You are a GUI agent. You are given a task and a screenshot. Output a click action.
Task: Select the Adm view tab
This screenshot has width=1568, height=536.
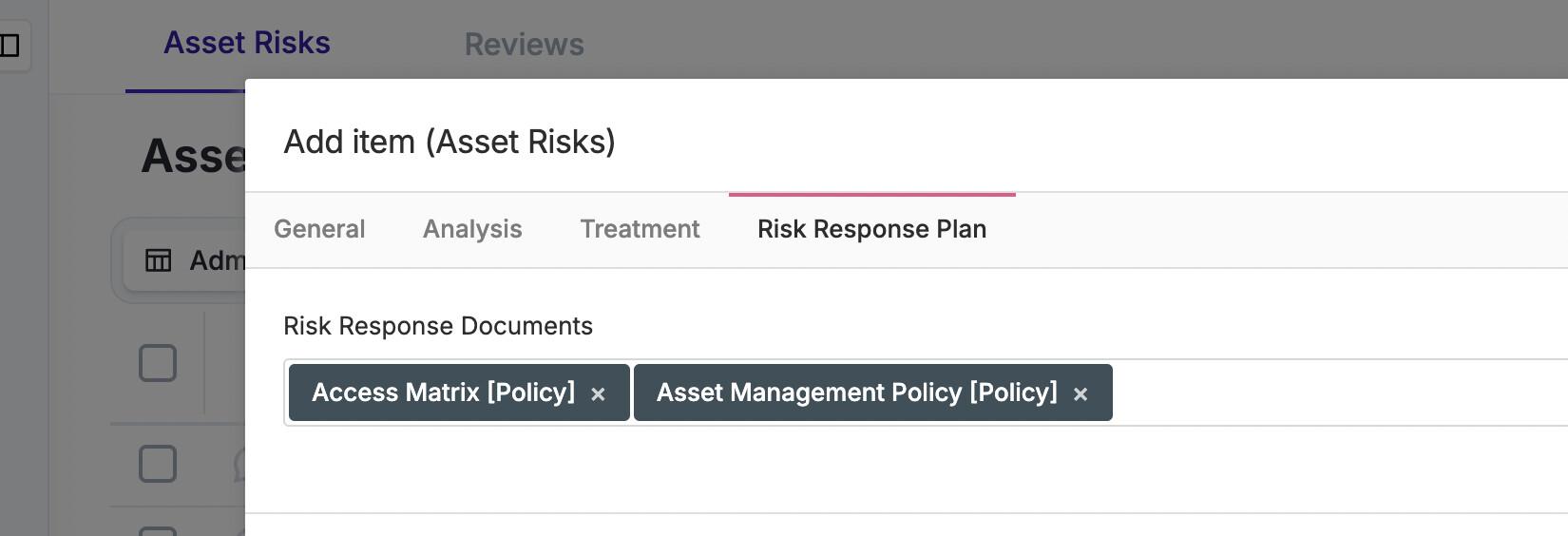pos(217,260)
